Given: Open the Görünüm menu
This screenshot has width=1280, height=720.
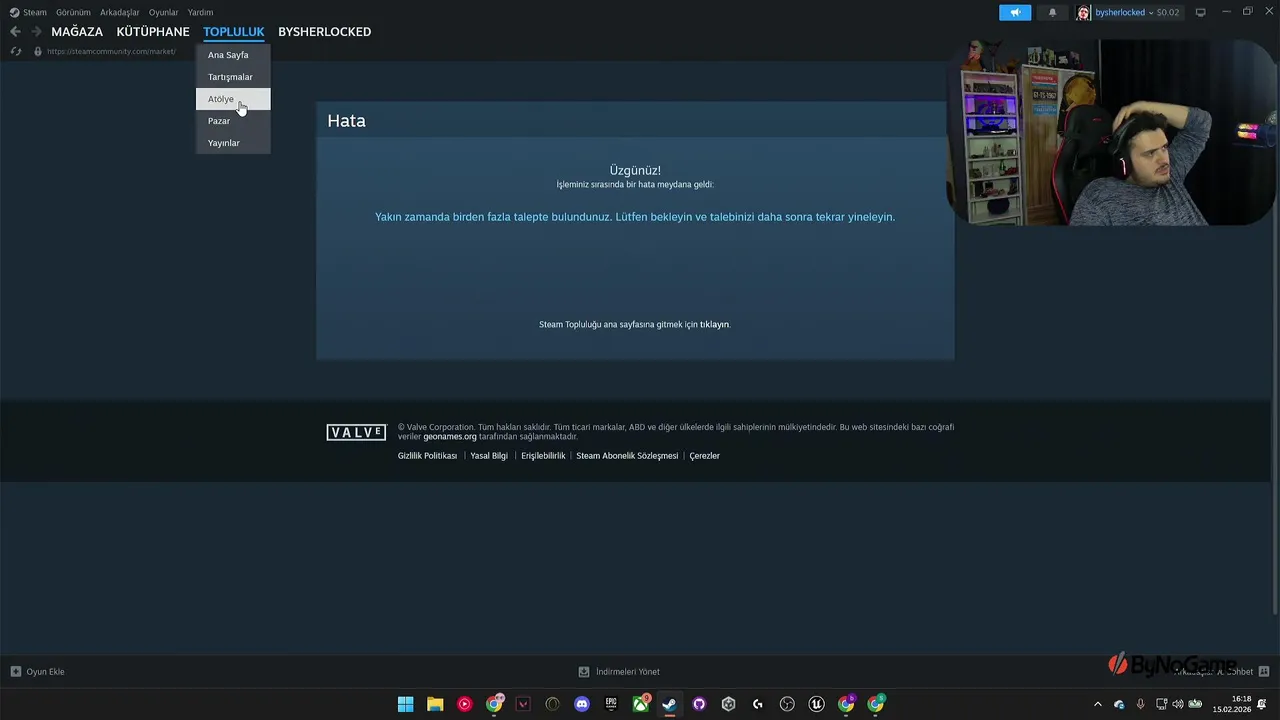Looking at the screenshot, I should point(73,12).
